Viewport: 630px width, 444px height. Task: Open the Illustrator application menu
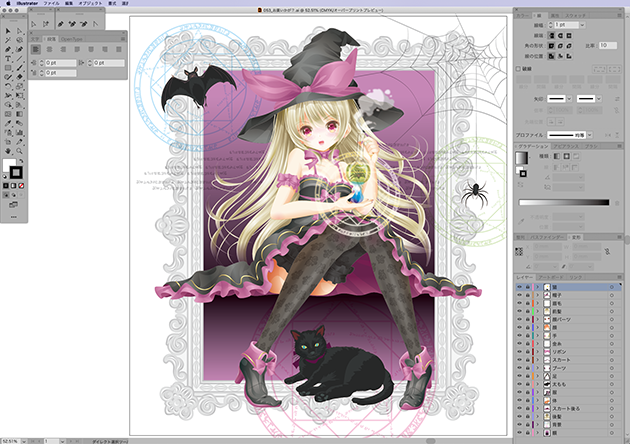click(27, 3)
